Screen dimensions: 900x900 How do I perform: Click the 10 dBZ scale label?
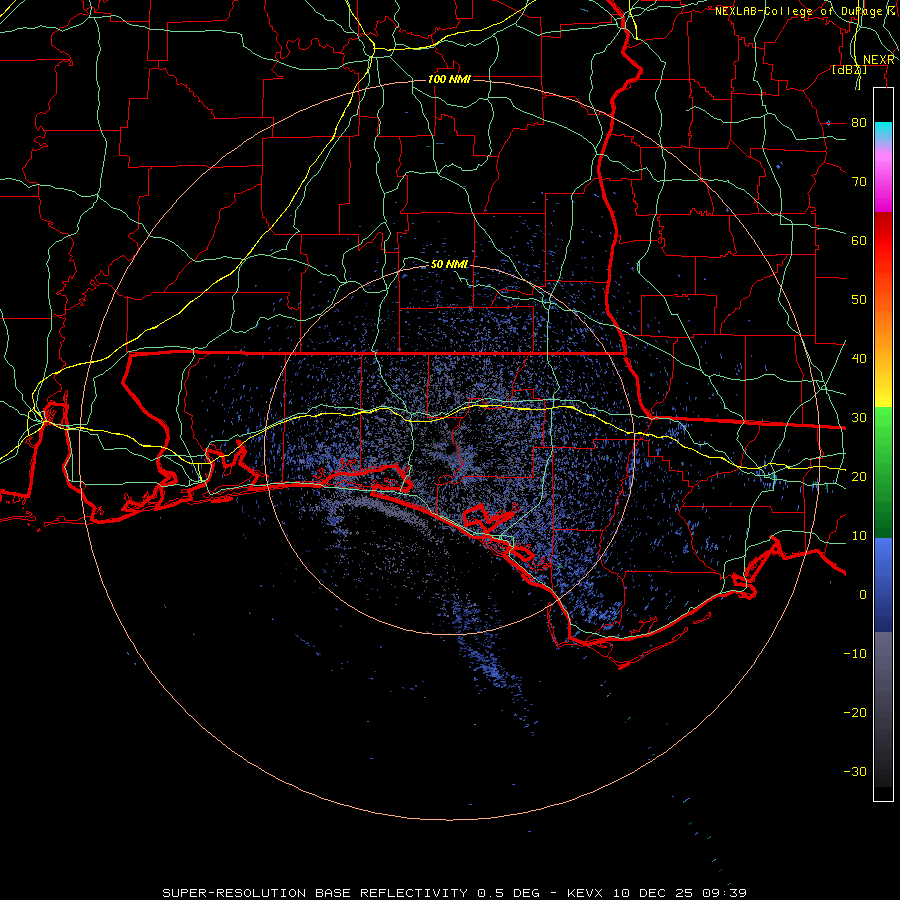point(859,536)
